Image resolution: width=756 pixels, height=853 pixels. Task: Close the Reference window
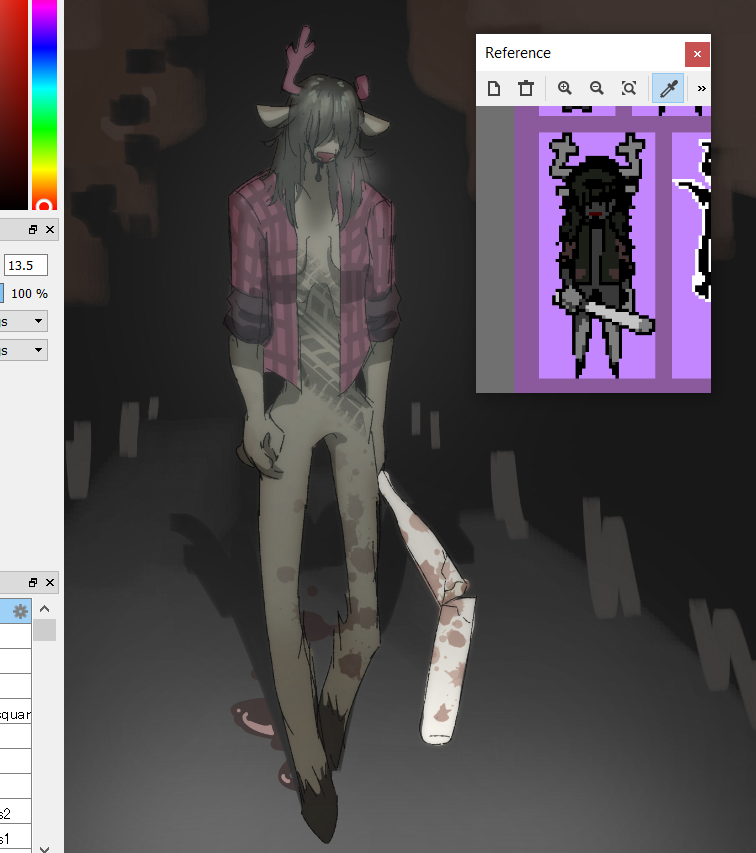pyautogui.click(x=697, y=54)
